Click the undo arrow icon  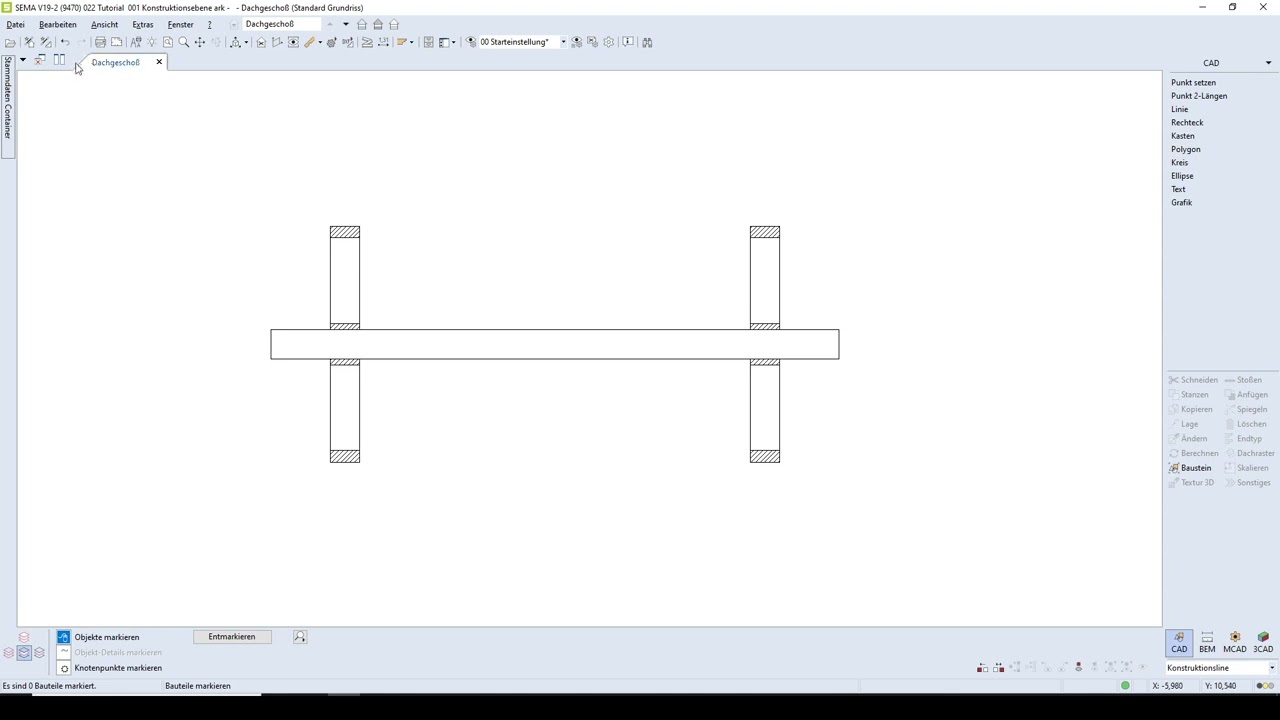pyautogui.click(x=65, y=42)
